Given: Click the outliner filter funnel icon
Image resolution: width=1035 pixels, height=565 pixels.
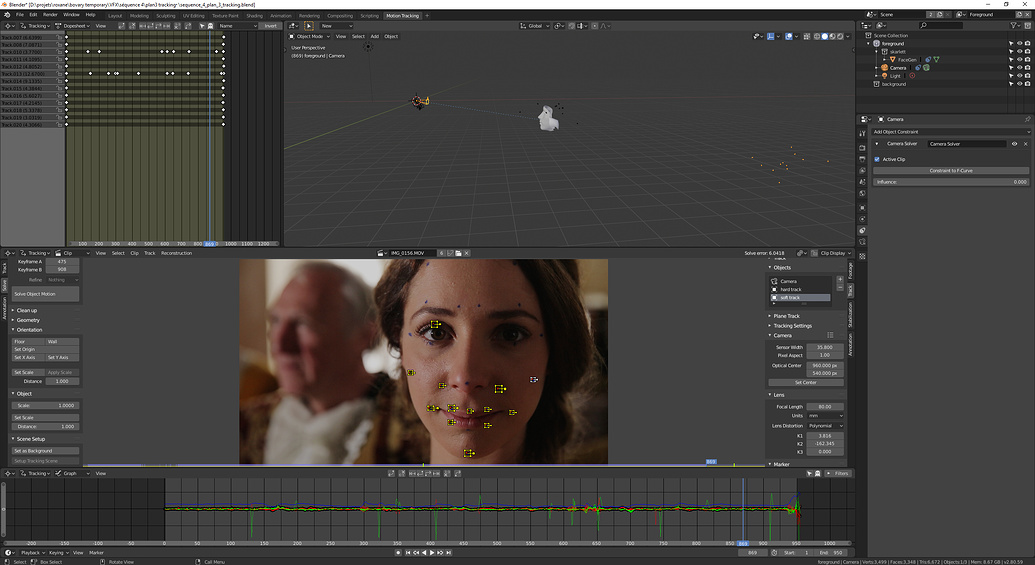Looking at the screenshot, I should [x=1013, y=25].
